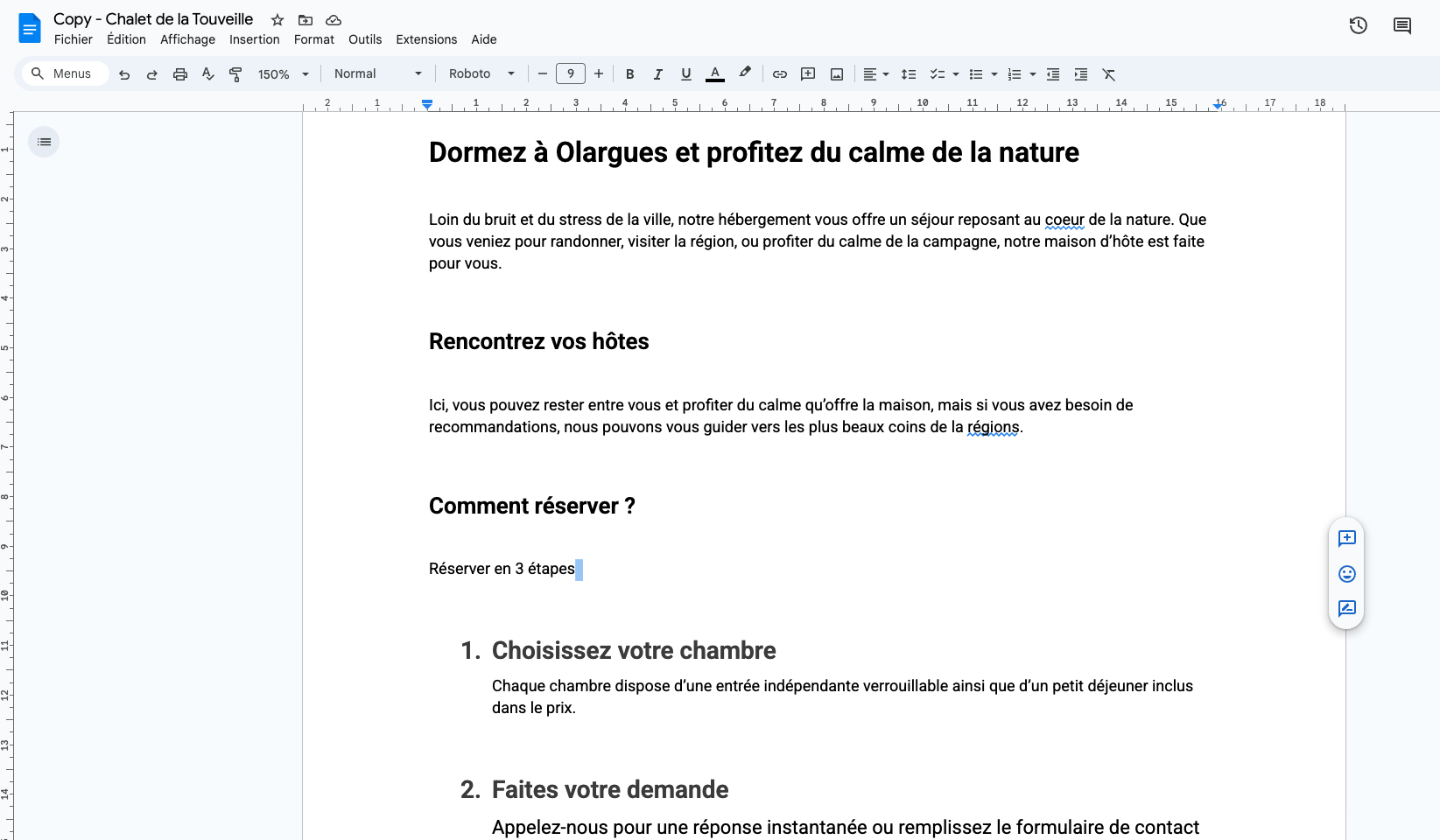The image size is (1440, 840).
Task: Run spelling and grammar check icon
Action: 208,74
